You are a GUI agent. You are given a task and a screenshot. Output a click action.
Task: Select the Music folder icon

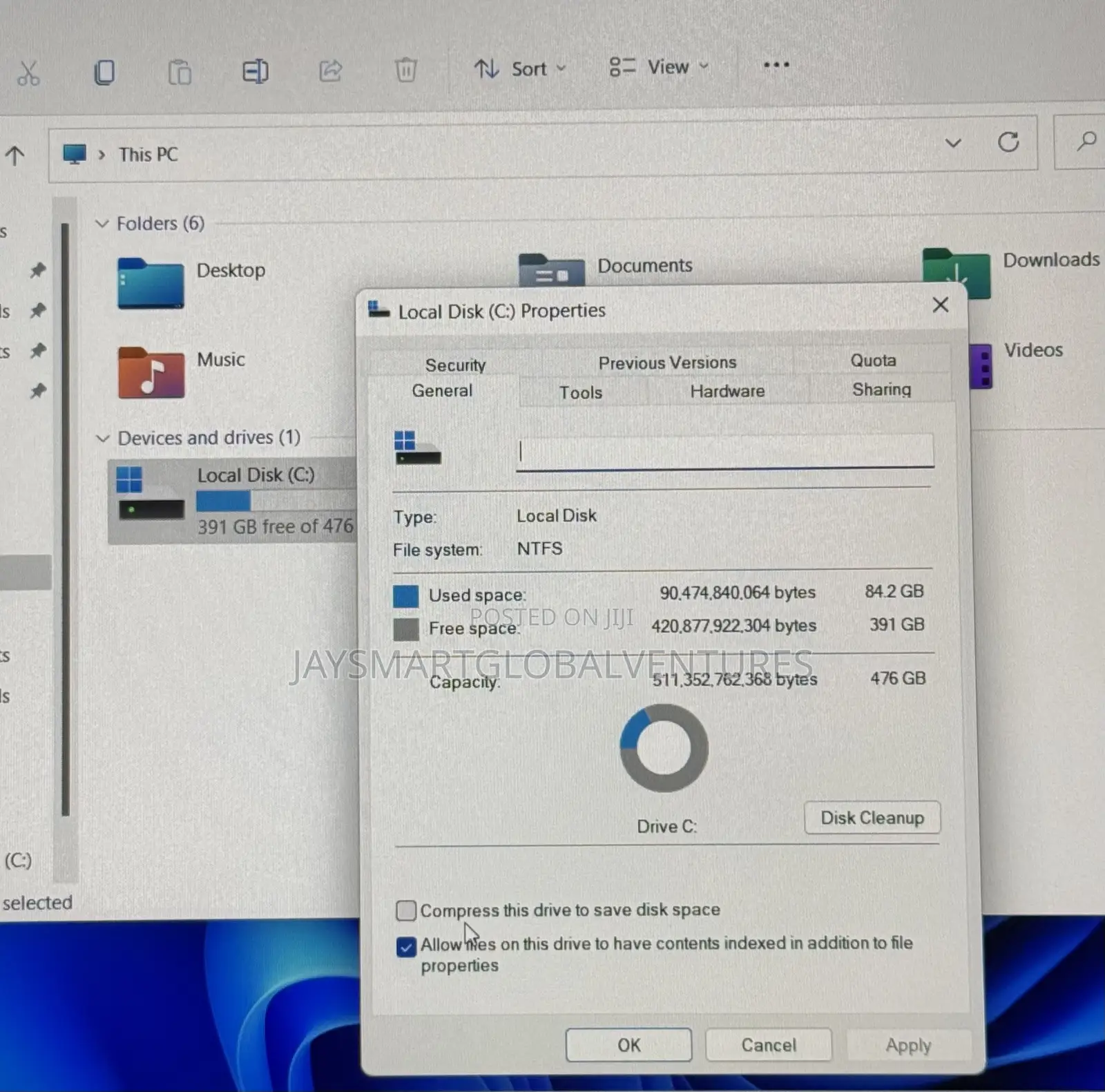[x=151, y=372]
